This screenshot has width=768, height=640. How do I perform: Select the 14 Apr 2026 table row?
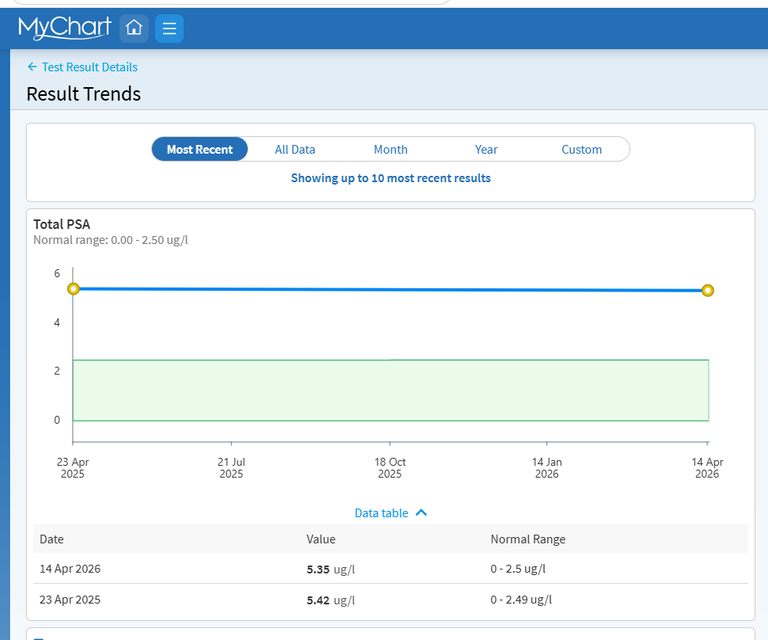pyautogui.click(x=390, y=569)
